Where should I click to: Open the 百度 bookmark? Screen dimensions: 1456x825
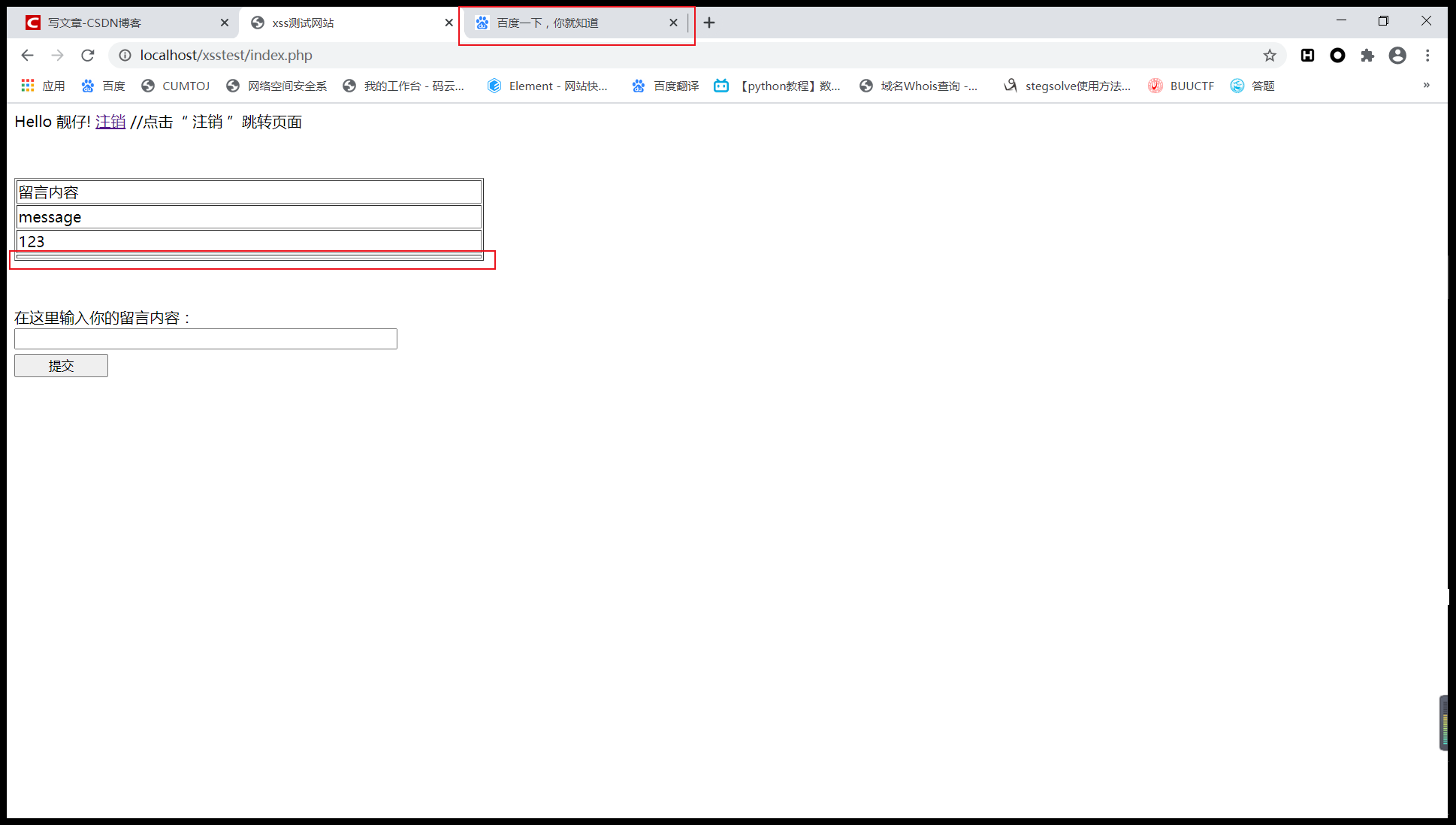pos(104,86)
